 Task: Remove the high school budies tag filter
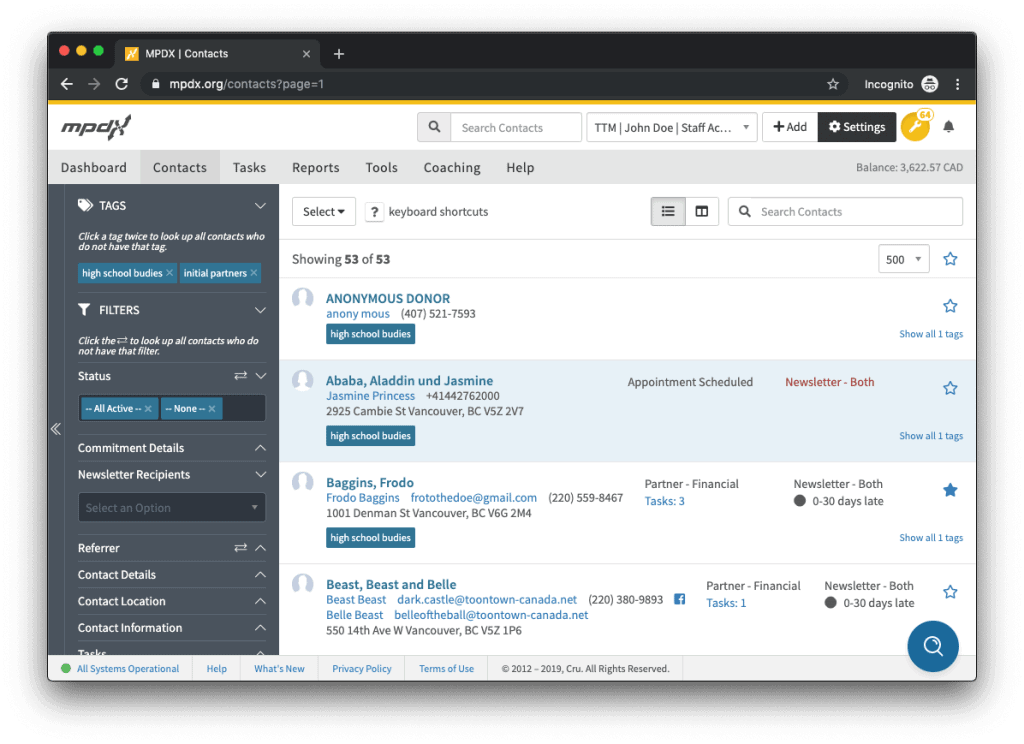point(170,273)
